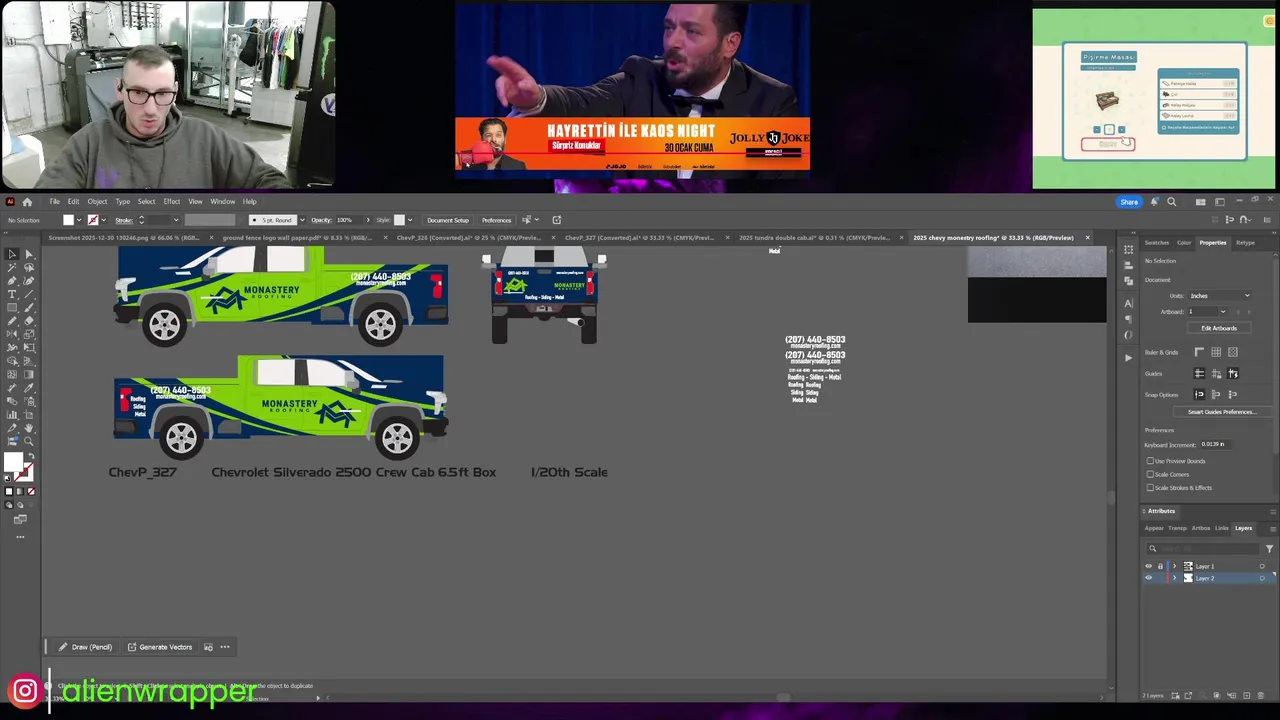Select the Artboard tool

pos(28,414)
